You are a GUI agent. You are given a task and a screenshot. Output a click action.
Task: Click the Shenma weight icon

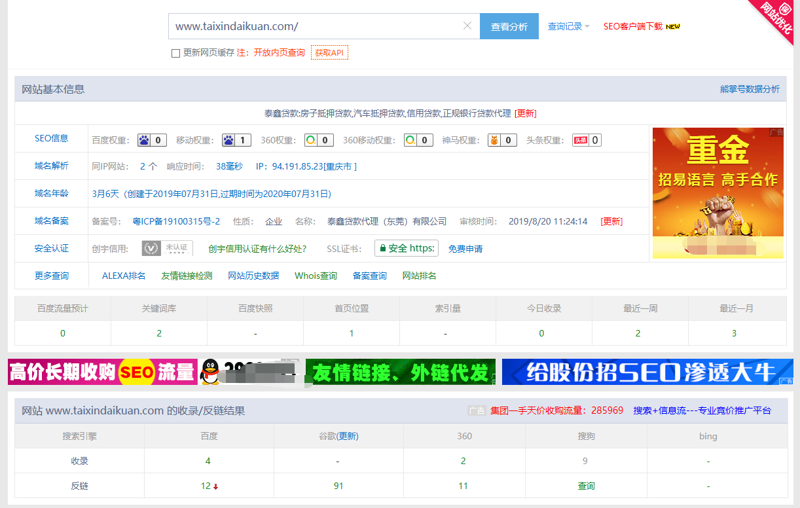[494, 140]
